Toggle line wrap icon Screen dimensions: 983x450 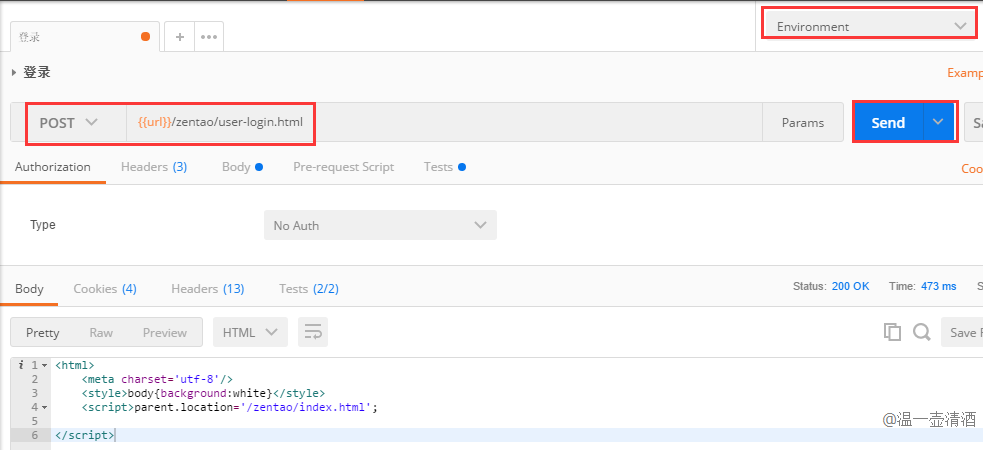[x=313, y=332]
